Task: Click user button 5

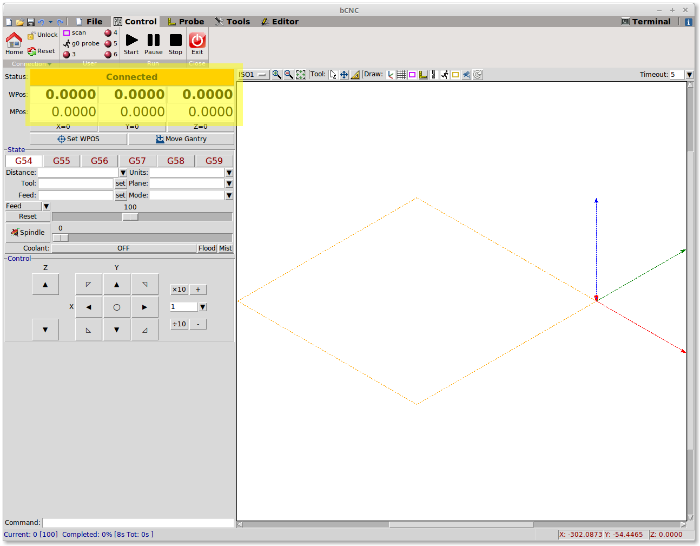Action: point(111,43)
